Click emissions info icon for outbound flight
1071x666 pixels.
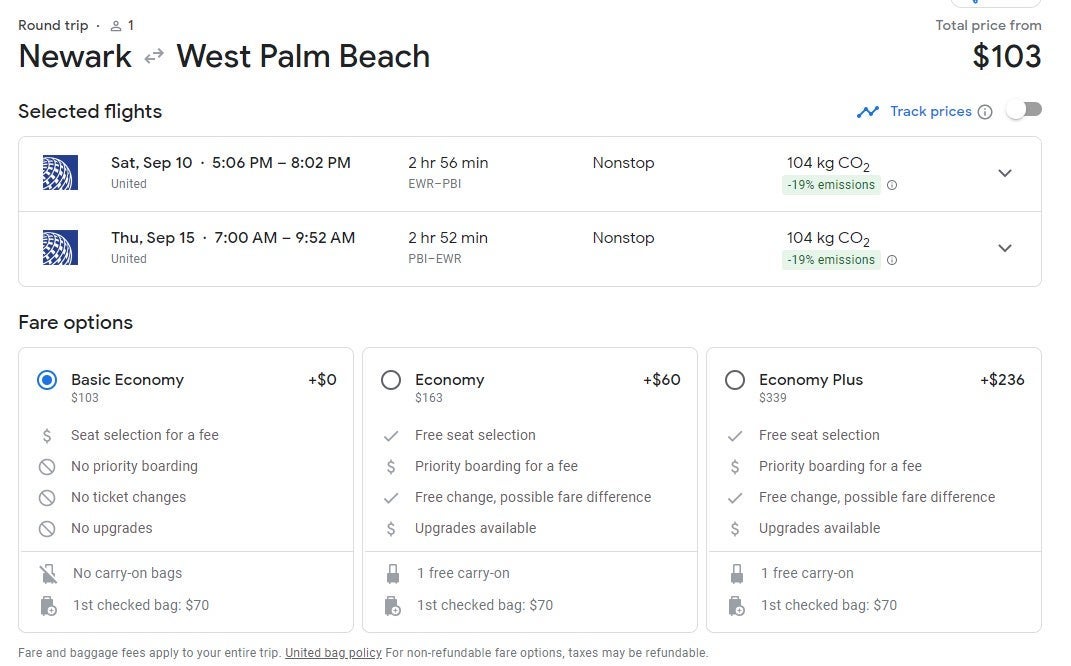[892, 185]
